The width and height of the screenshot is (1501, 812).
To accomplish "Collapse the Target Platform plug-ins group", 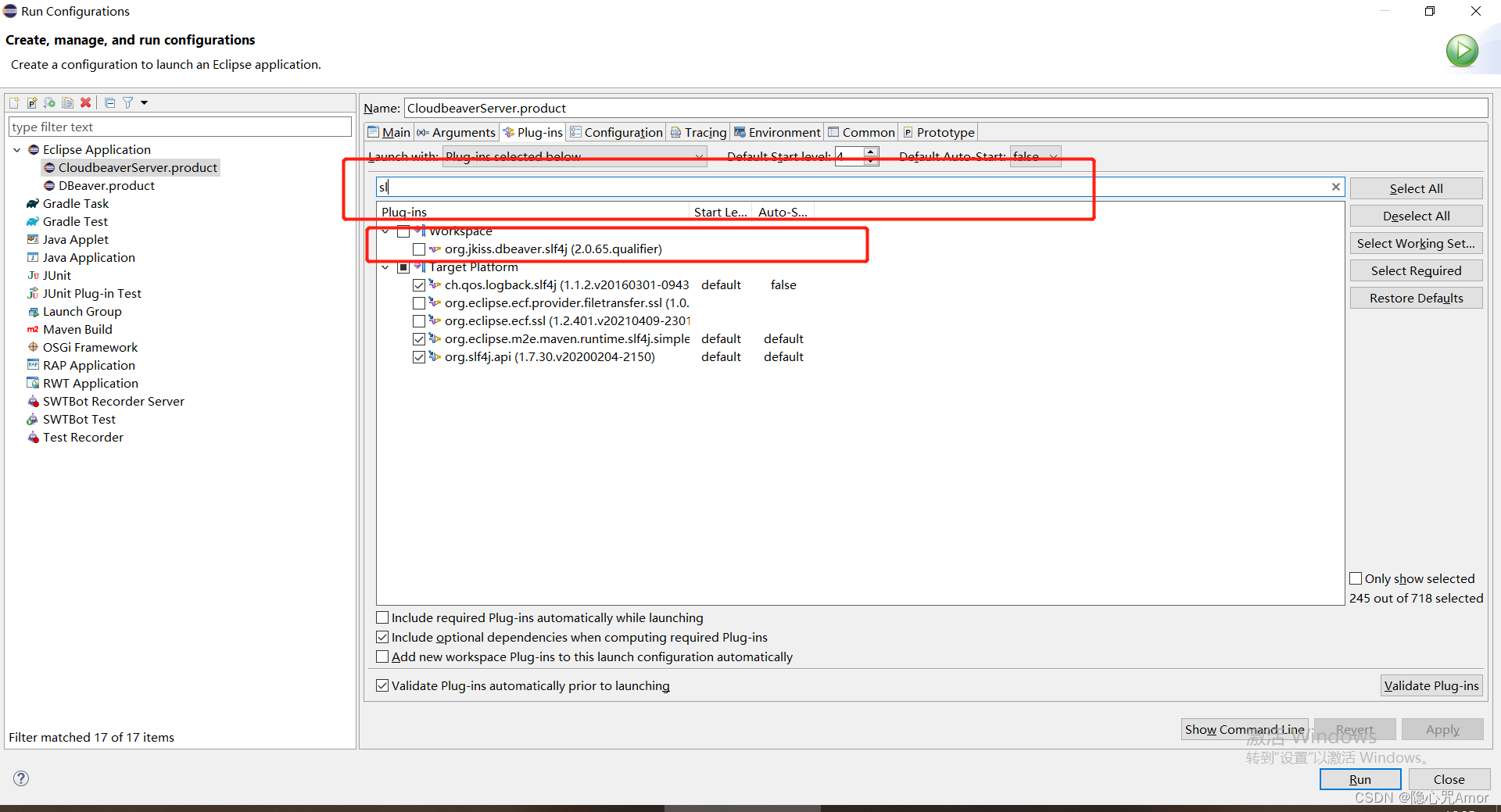I will [385, 267].
